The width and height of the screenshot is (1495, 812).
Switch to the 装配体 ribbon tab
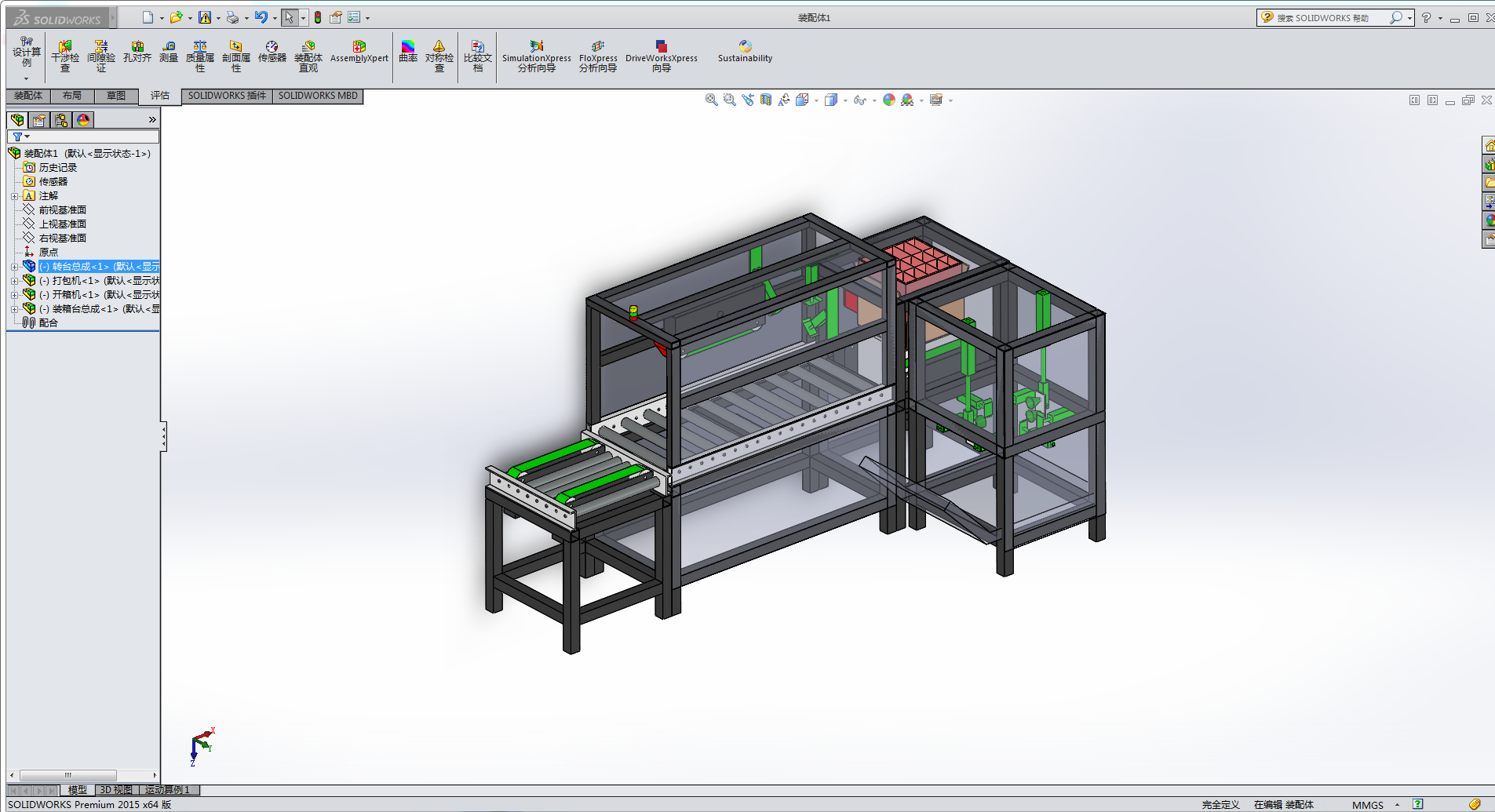coord(28,96)
